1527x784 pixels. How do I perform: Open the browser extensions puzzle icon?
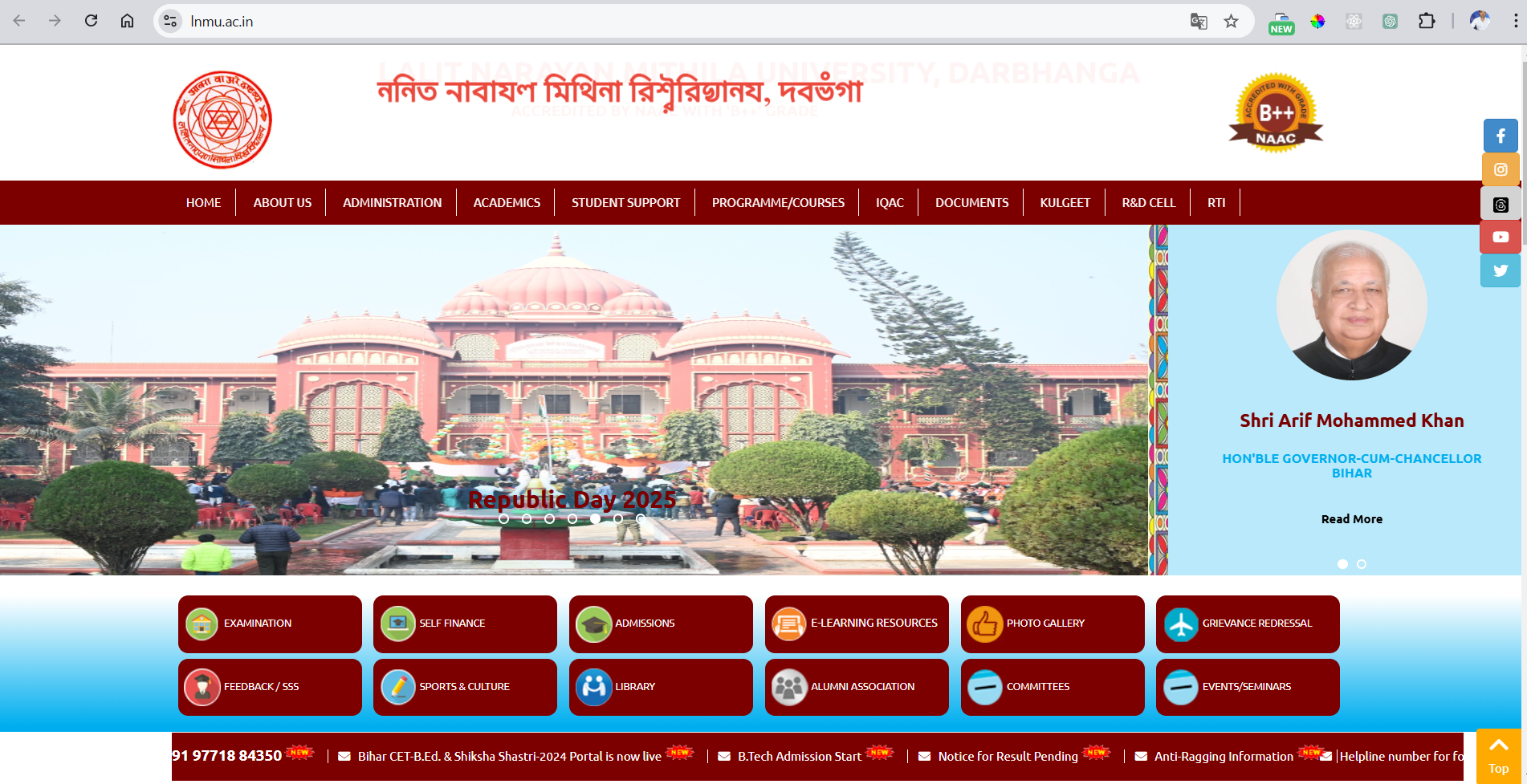1426,22
